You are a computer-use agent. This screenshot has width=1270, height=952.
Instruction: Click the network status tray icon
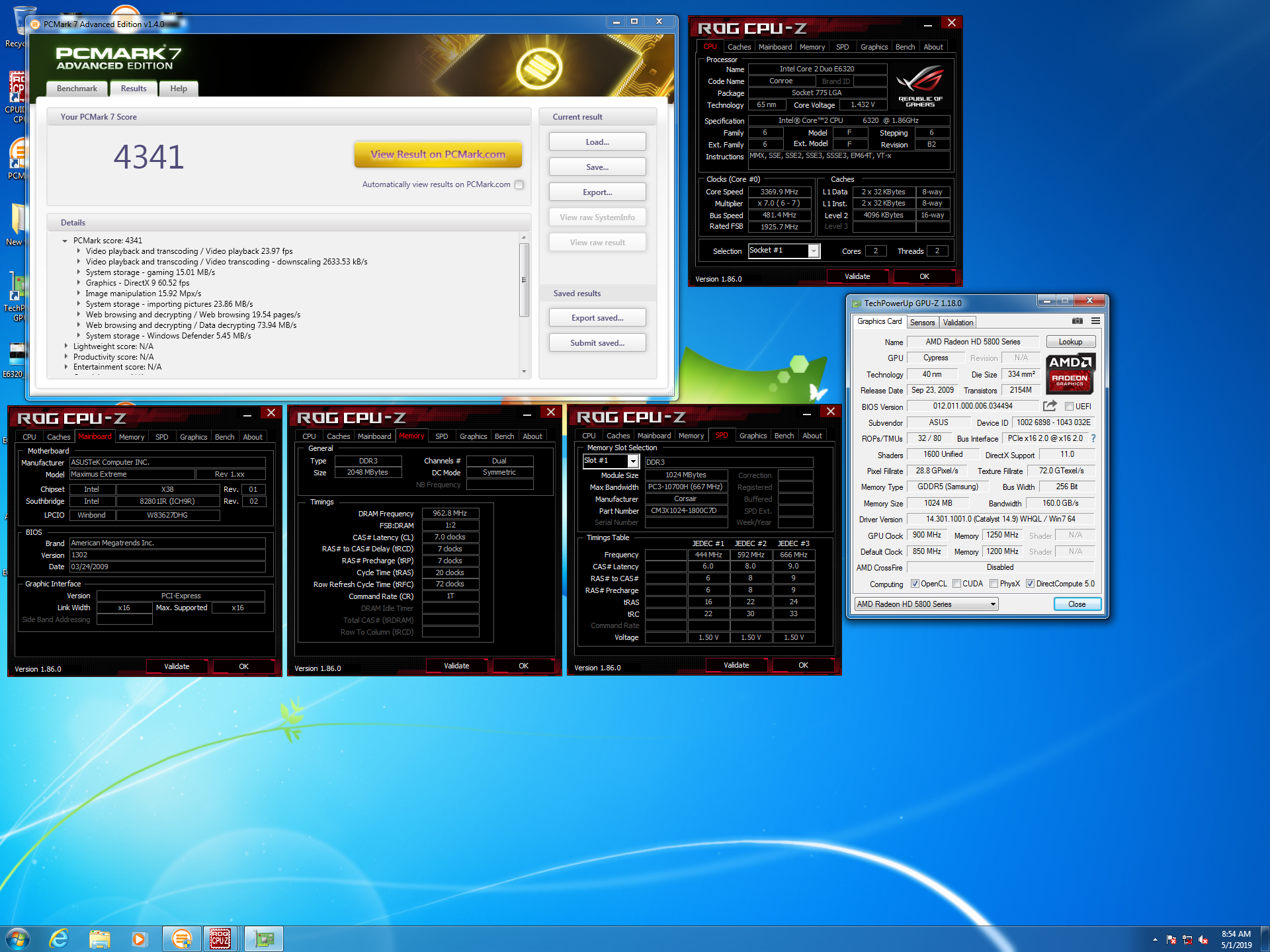click(x=1187, y=939)
